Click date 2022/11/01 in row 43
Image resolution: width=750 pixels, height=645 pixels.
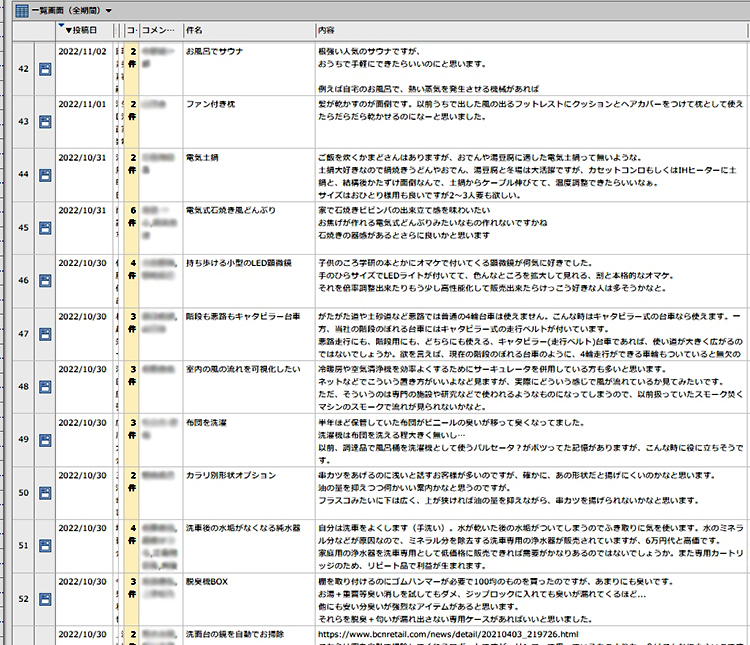82,104
